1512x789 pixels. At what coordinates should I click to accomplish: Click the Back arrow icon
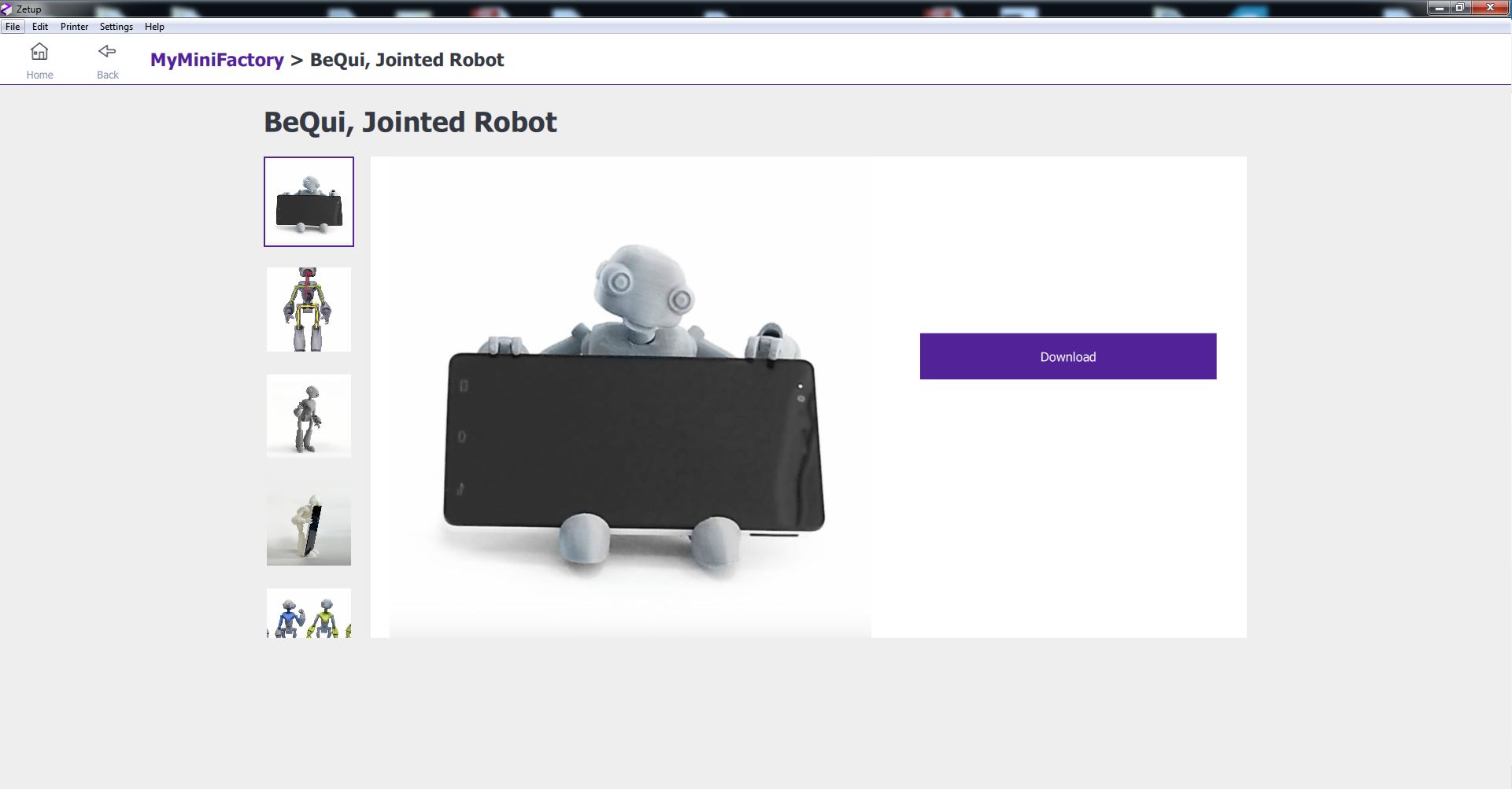107,52
